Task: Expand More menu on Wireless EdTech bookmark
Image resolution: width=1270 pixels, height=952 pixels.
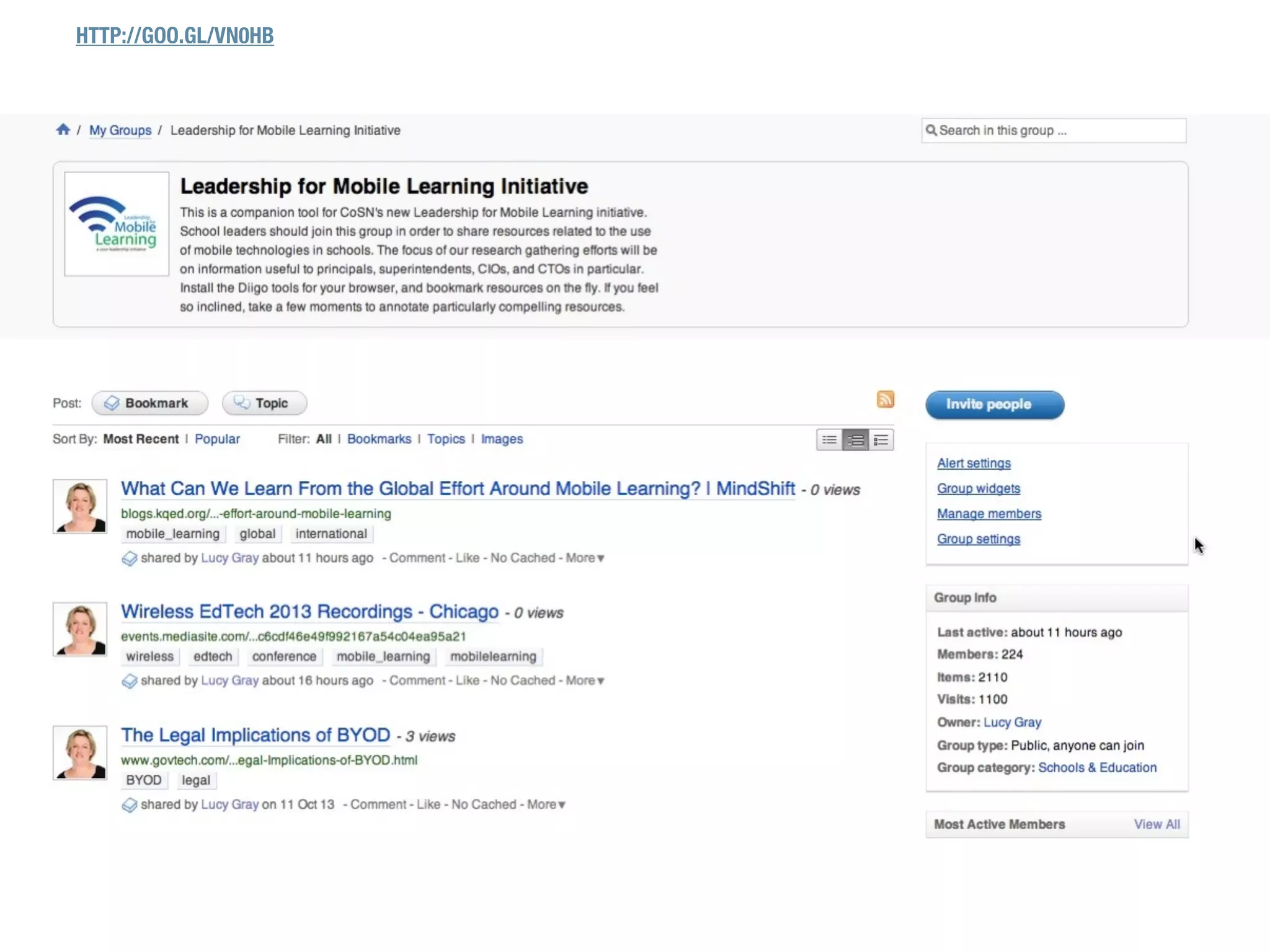Action: [x=584, y=681]
